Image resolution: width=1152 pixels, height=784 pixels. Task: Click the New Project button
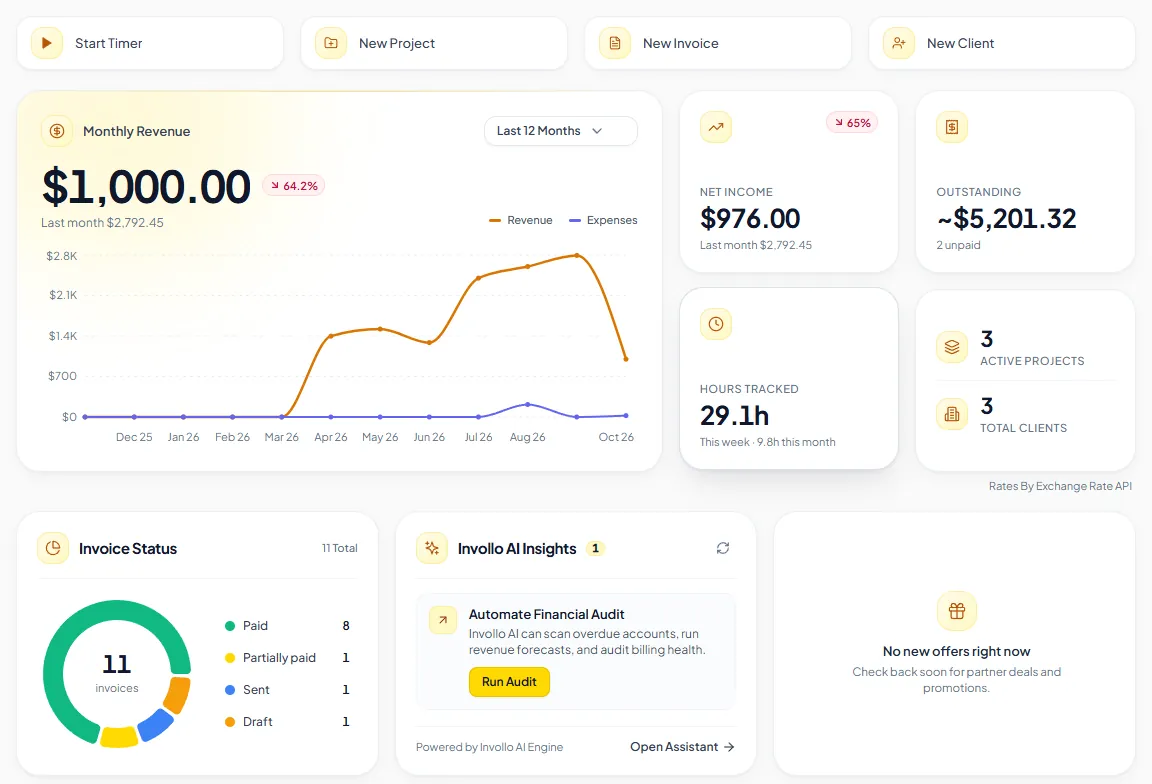(434, 43)
